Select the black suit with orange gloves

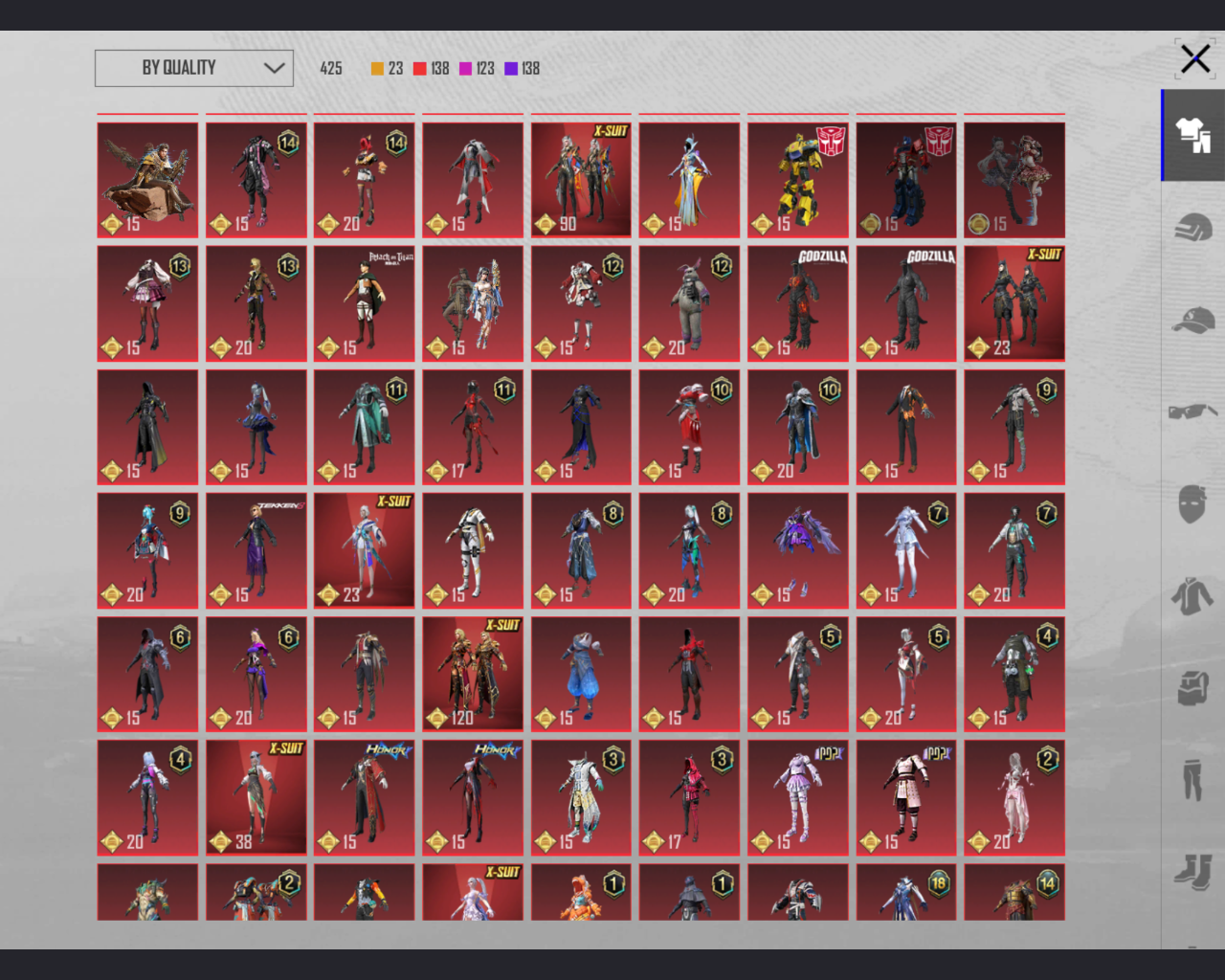pos(906,427)
